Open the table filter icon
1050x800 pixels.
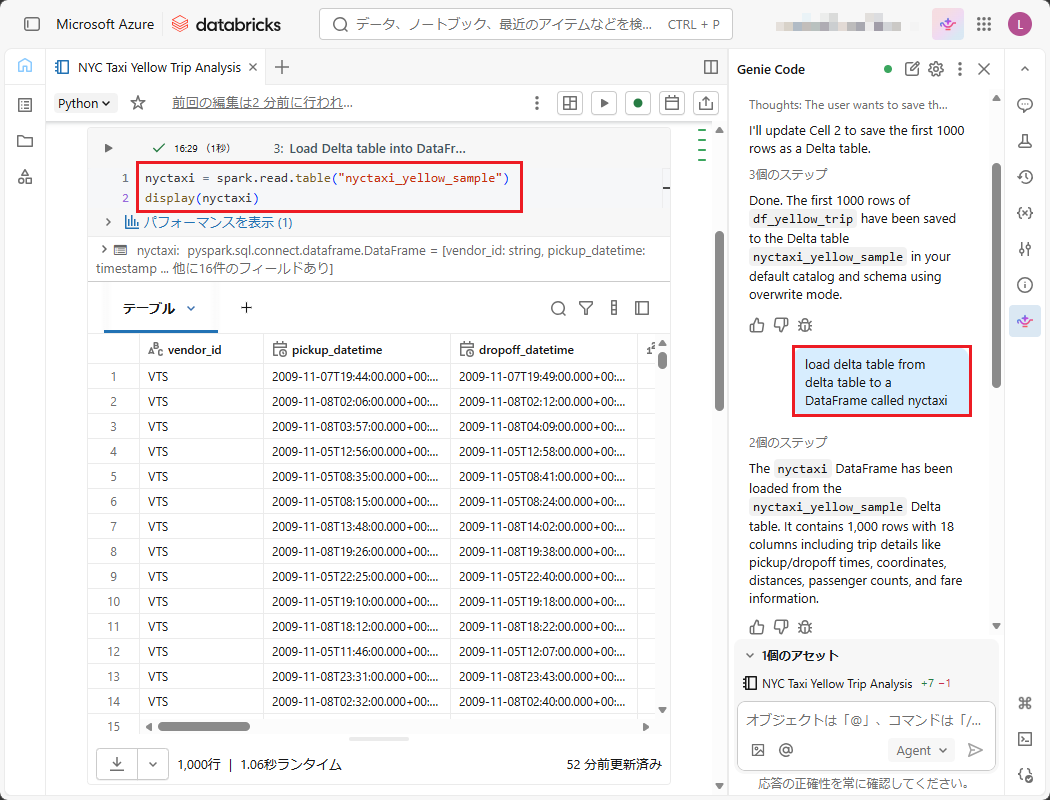click(x=587, y=308)
